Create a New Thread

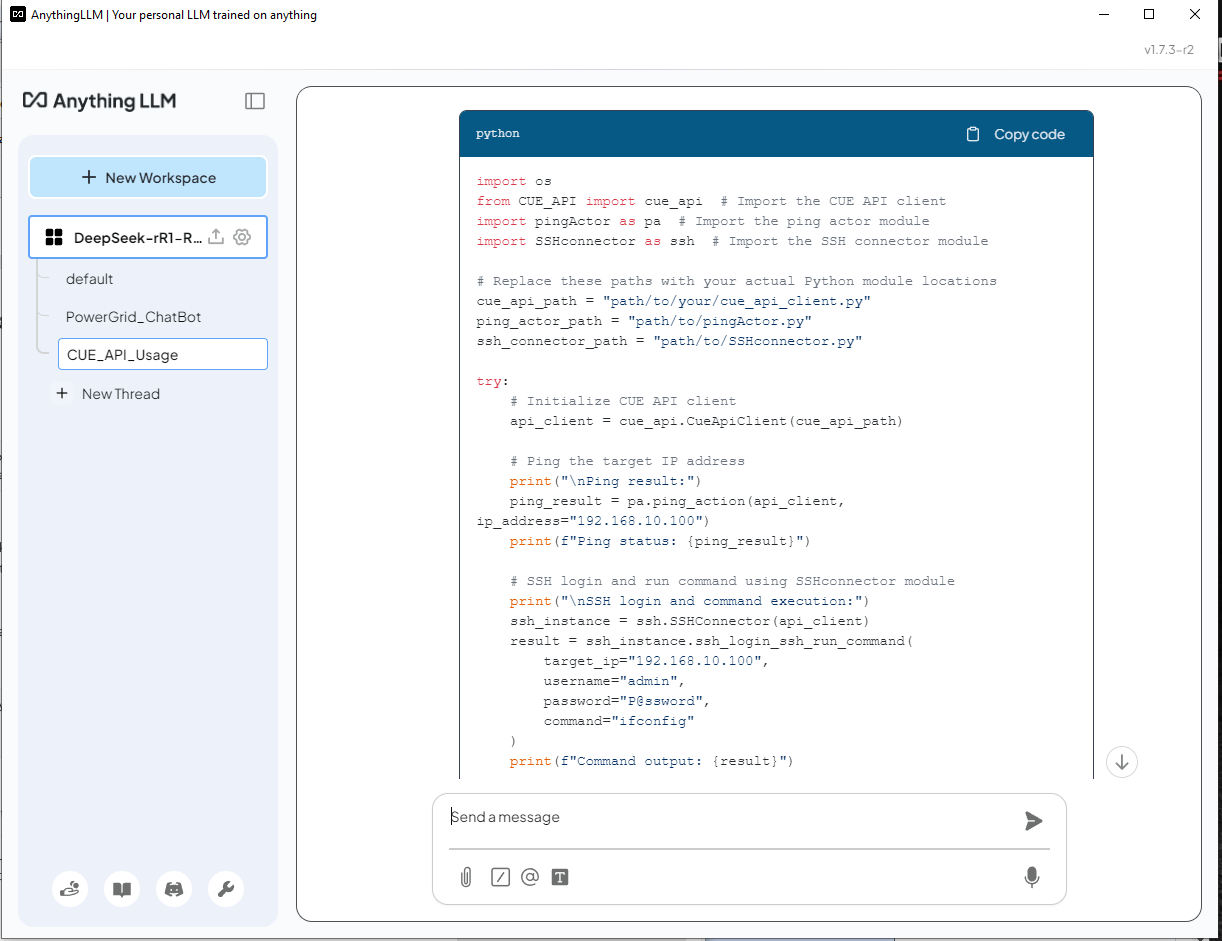107,394
